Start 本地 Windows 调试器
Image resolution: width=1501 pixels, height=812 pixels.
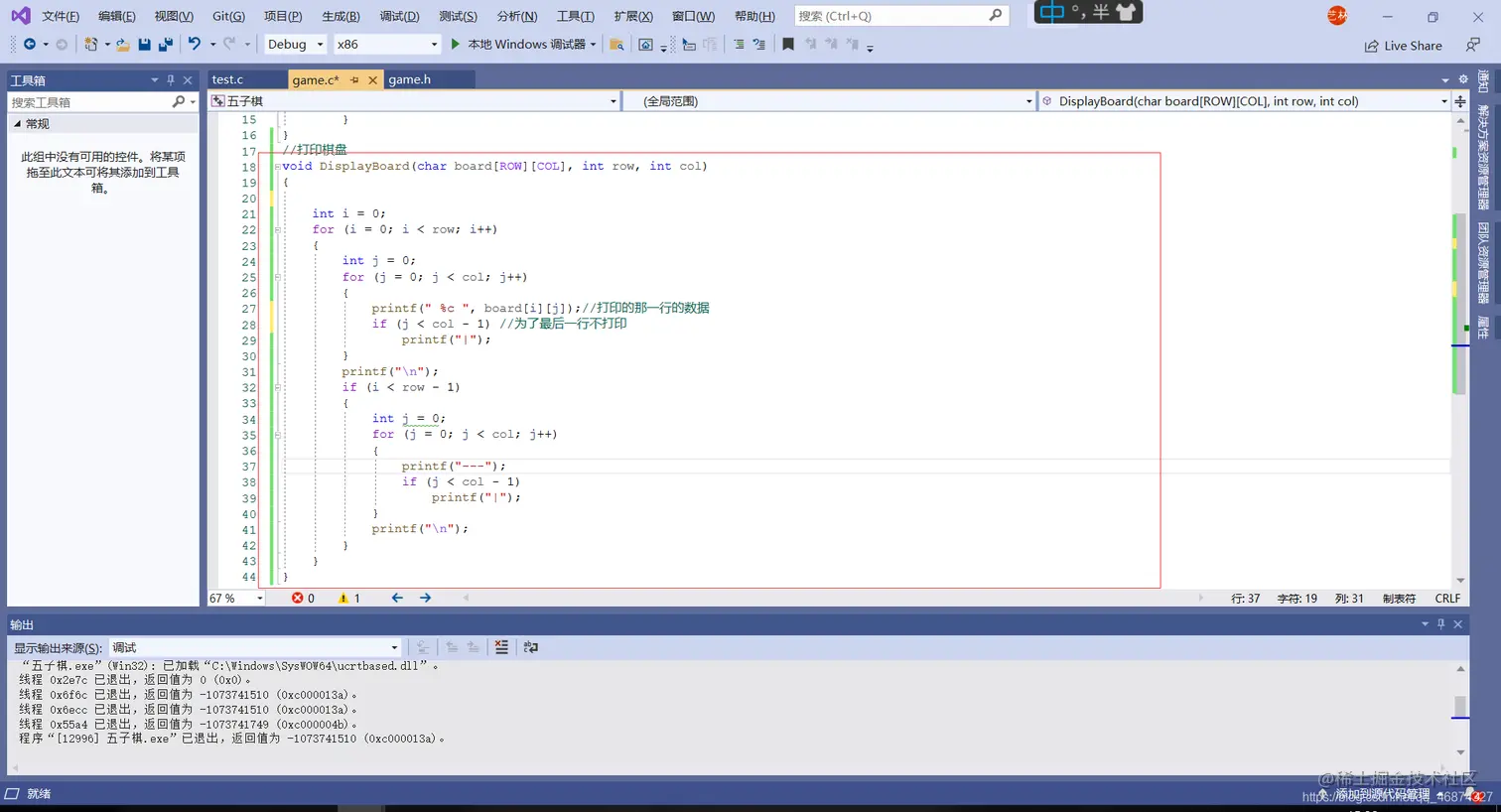pos(522,44)
